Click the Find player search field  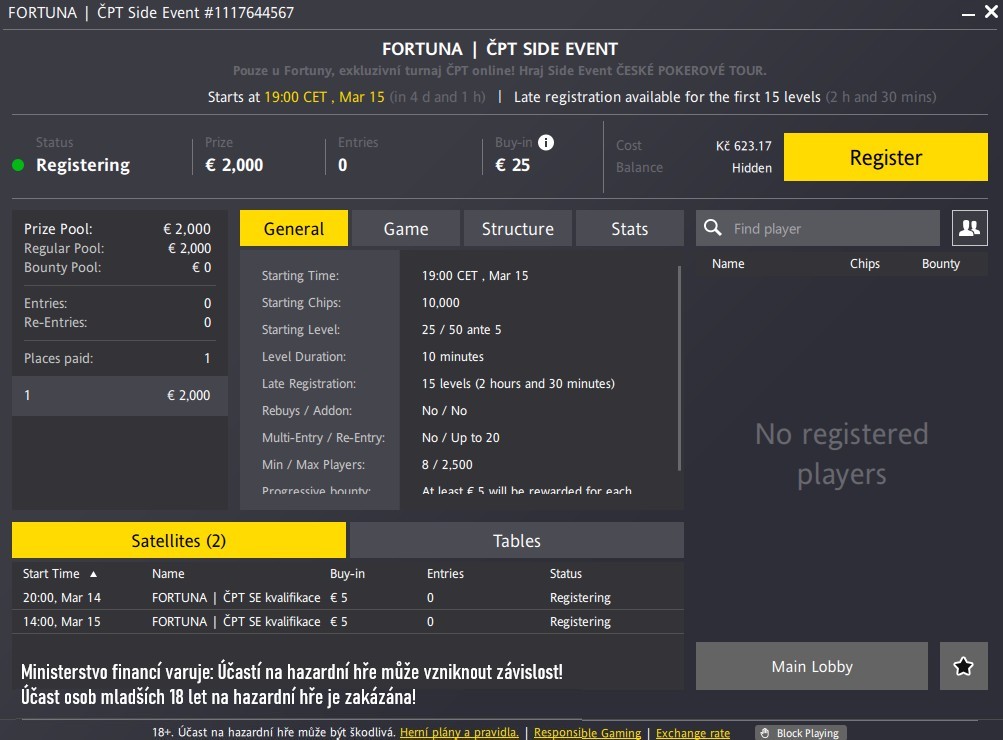pyautogui.click(x=817, y=228)
